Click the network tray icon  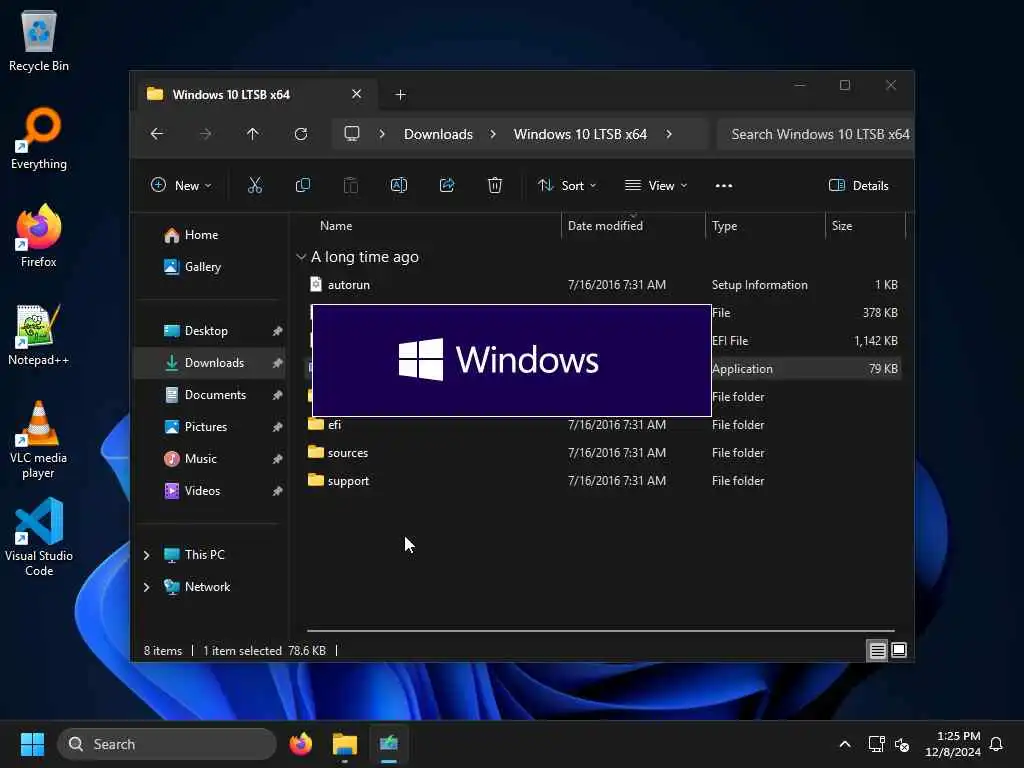876,744
